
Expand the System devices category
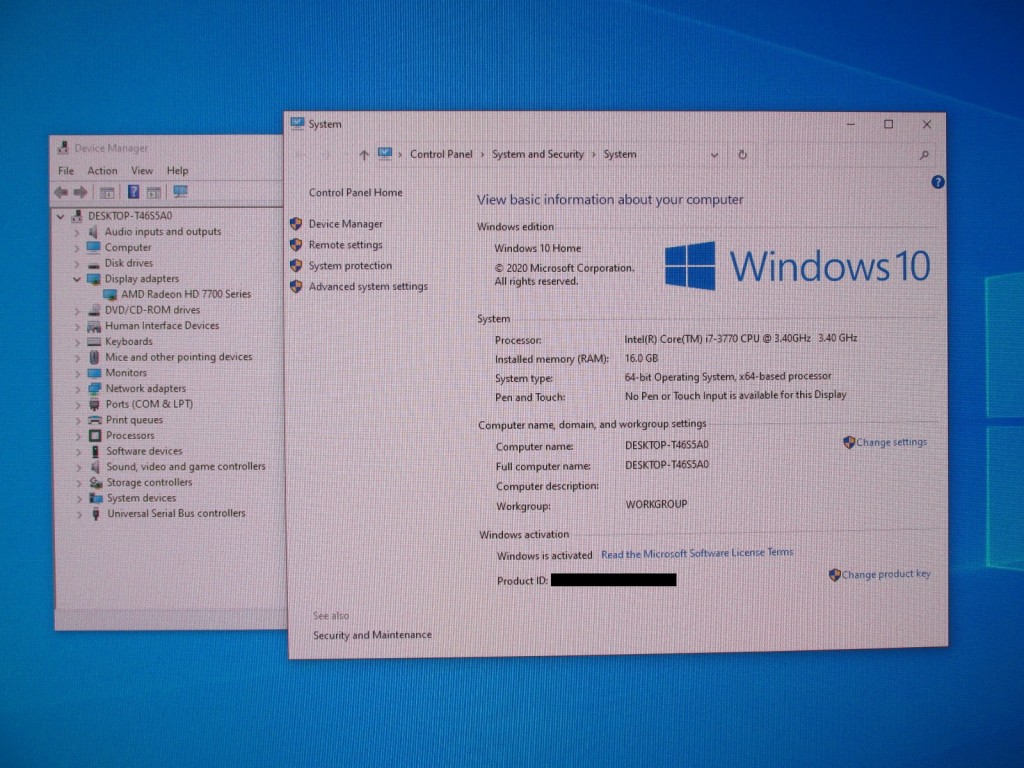click(x=79, y=499)
